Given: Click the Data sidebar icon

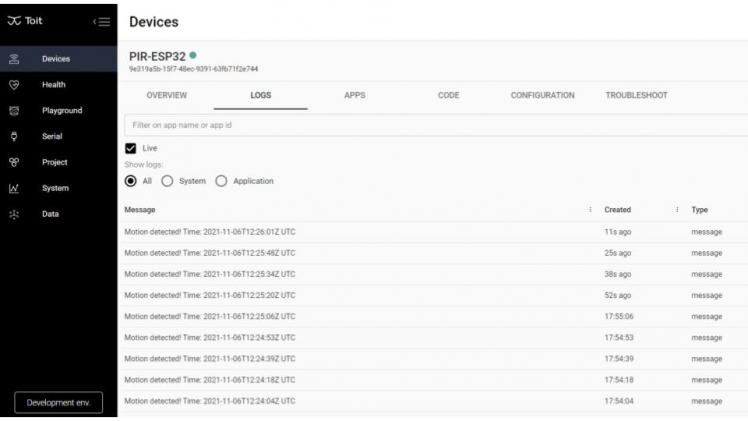Looking at the screenshot, I should click(14, 214).
